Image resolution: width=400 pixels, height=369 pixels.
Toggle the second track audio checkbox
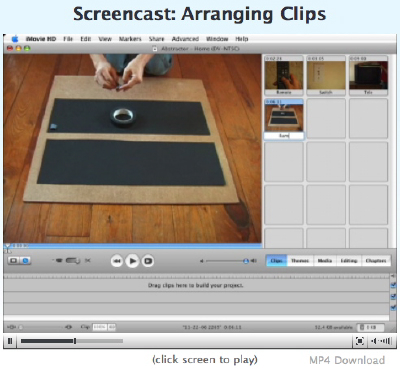click(393, 296)
